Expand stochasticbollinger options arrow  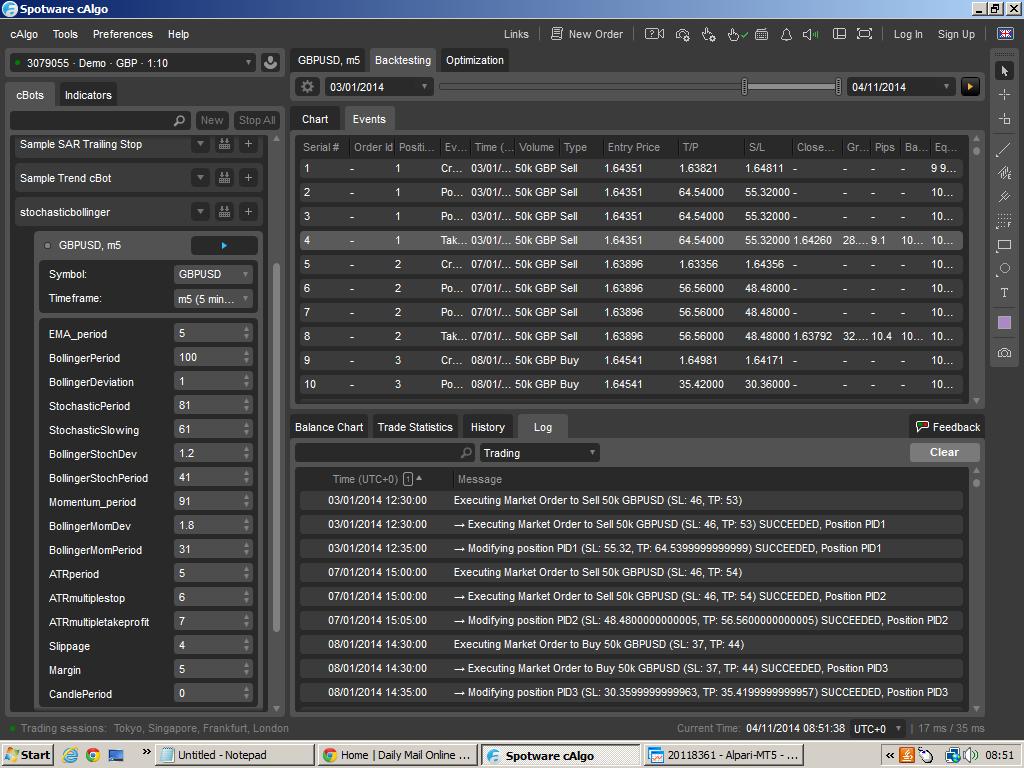[200, 212]
